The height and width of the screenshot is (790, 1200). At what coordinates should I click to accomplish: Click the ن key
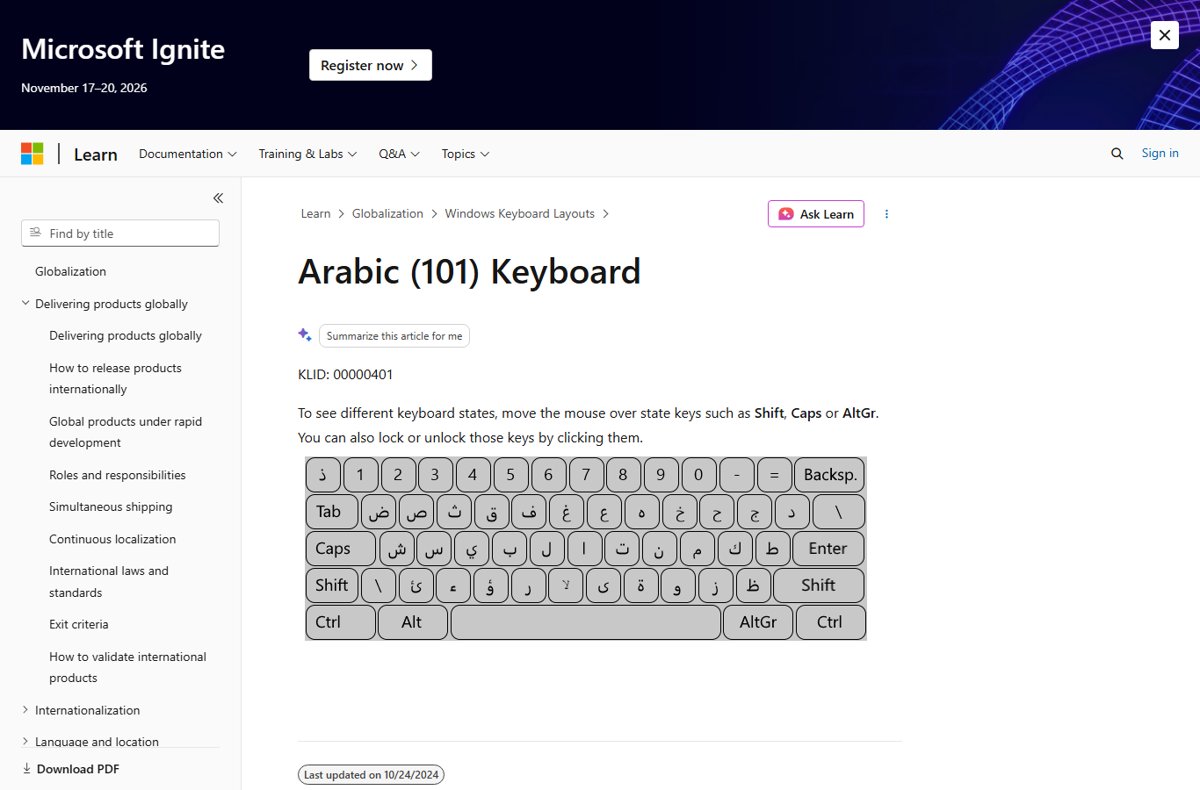pyautogui.click(x=659, y=548)
